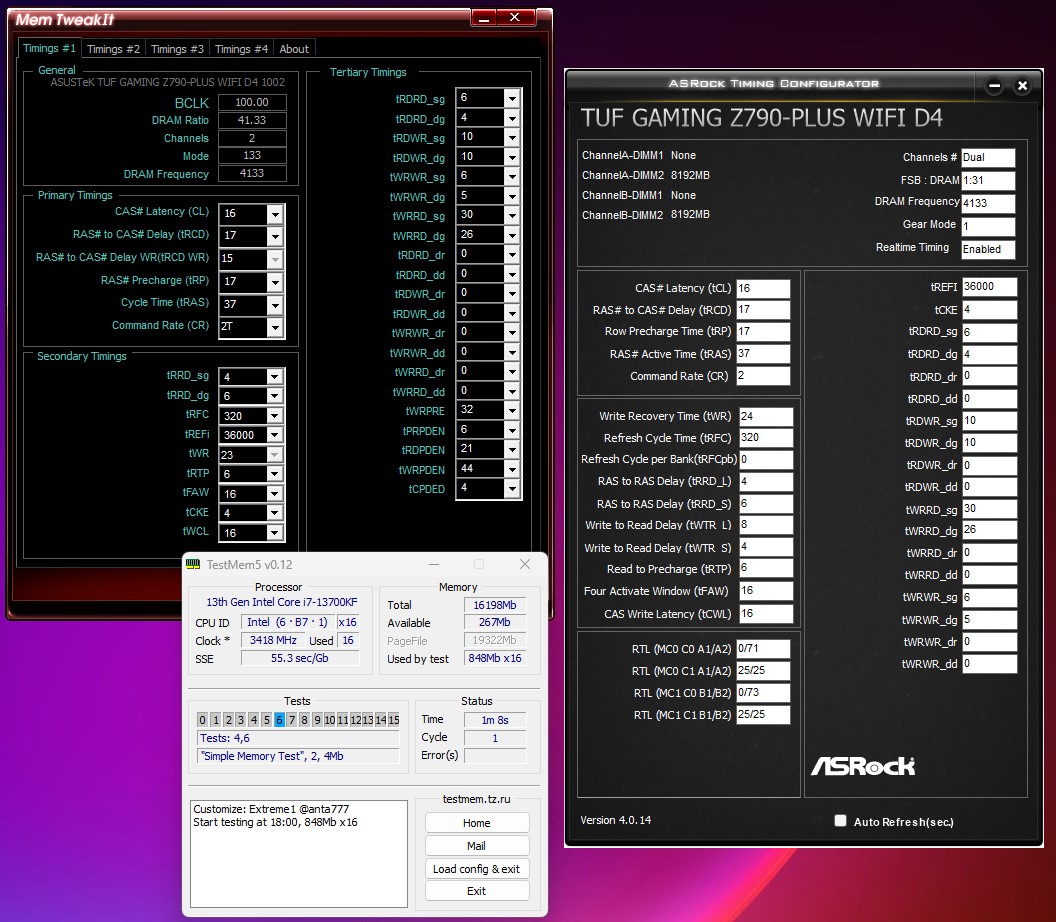
Task: Close the Mem TweakIt window
Action: (x=515, y=18)
